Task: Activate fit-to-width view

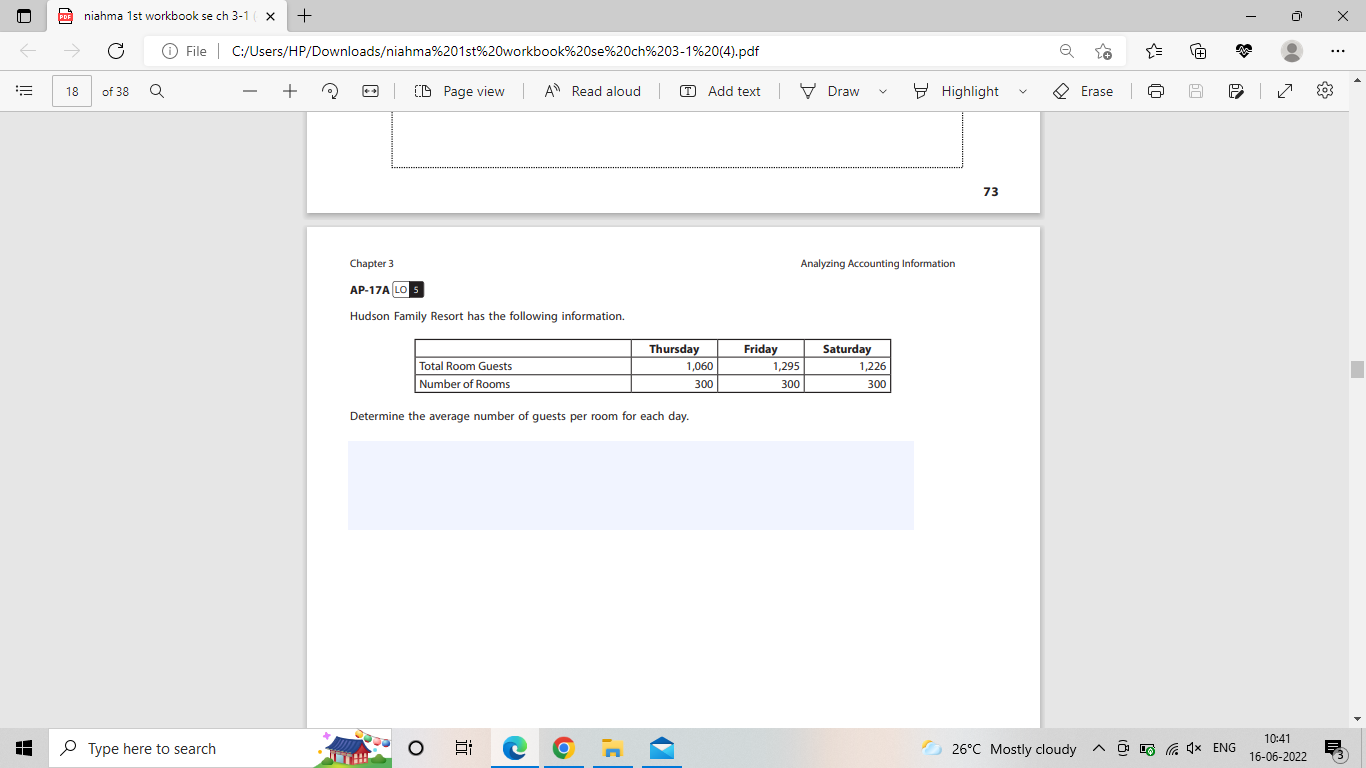Action: [x=370, y=91]
